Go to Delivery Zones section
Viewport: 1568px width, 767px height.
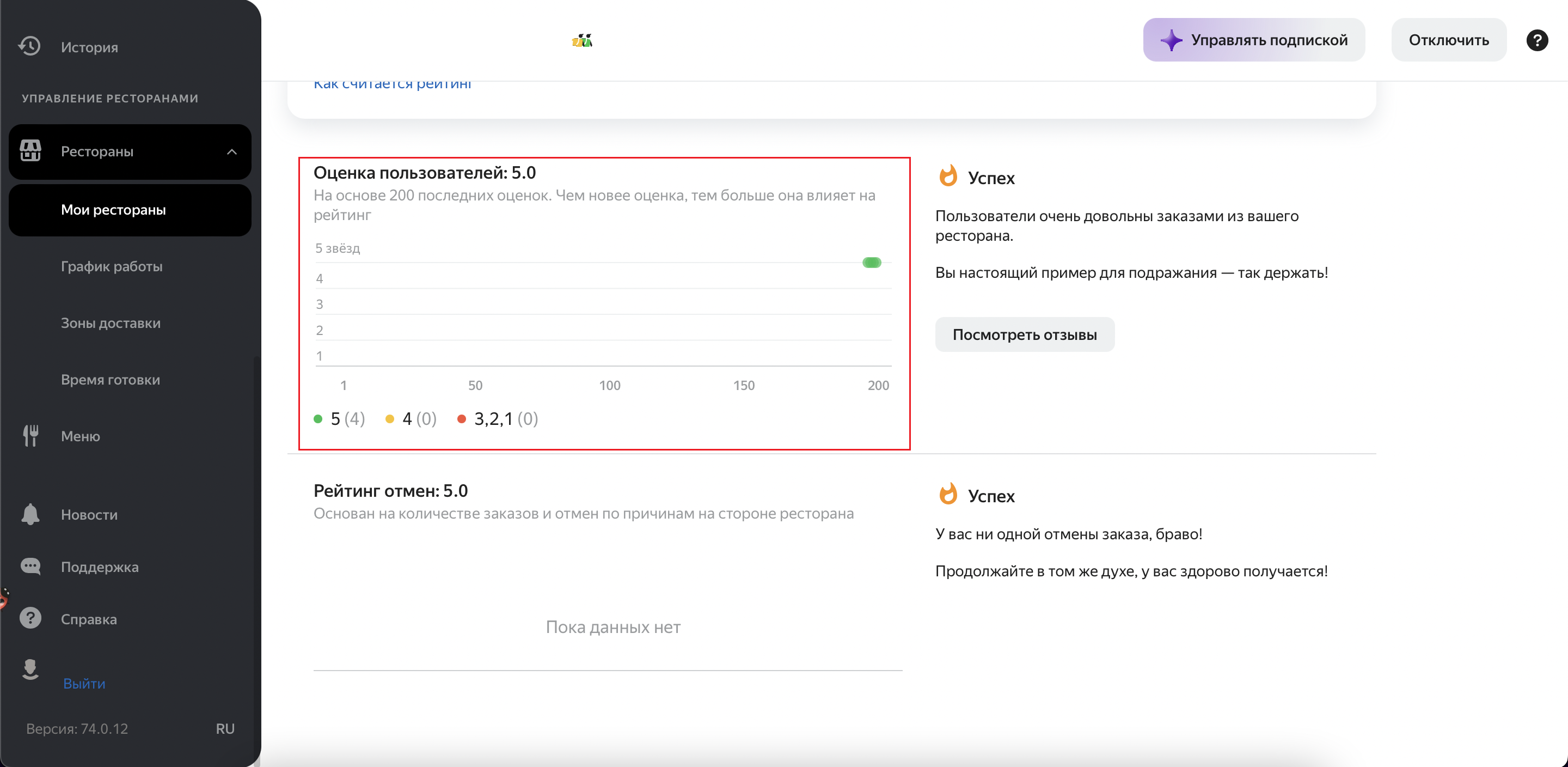tap(110, 323)
